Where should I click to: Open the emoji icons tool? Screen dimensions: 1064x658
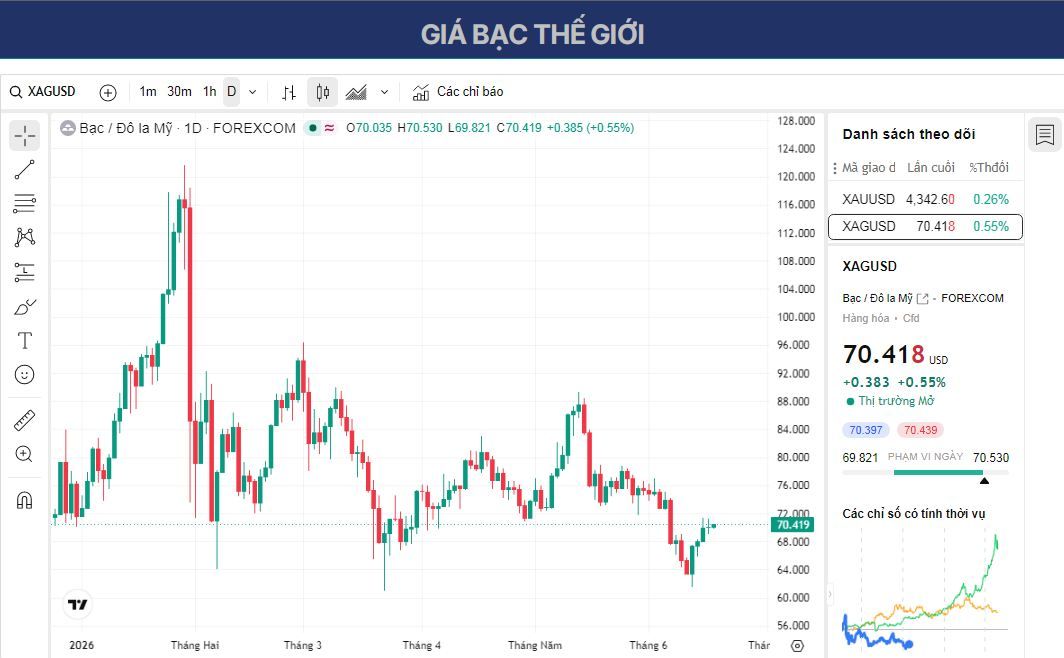24,374
